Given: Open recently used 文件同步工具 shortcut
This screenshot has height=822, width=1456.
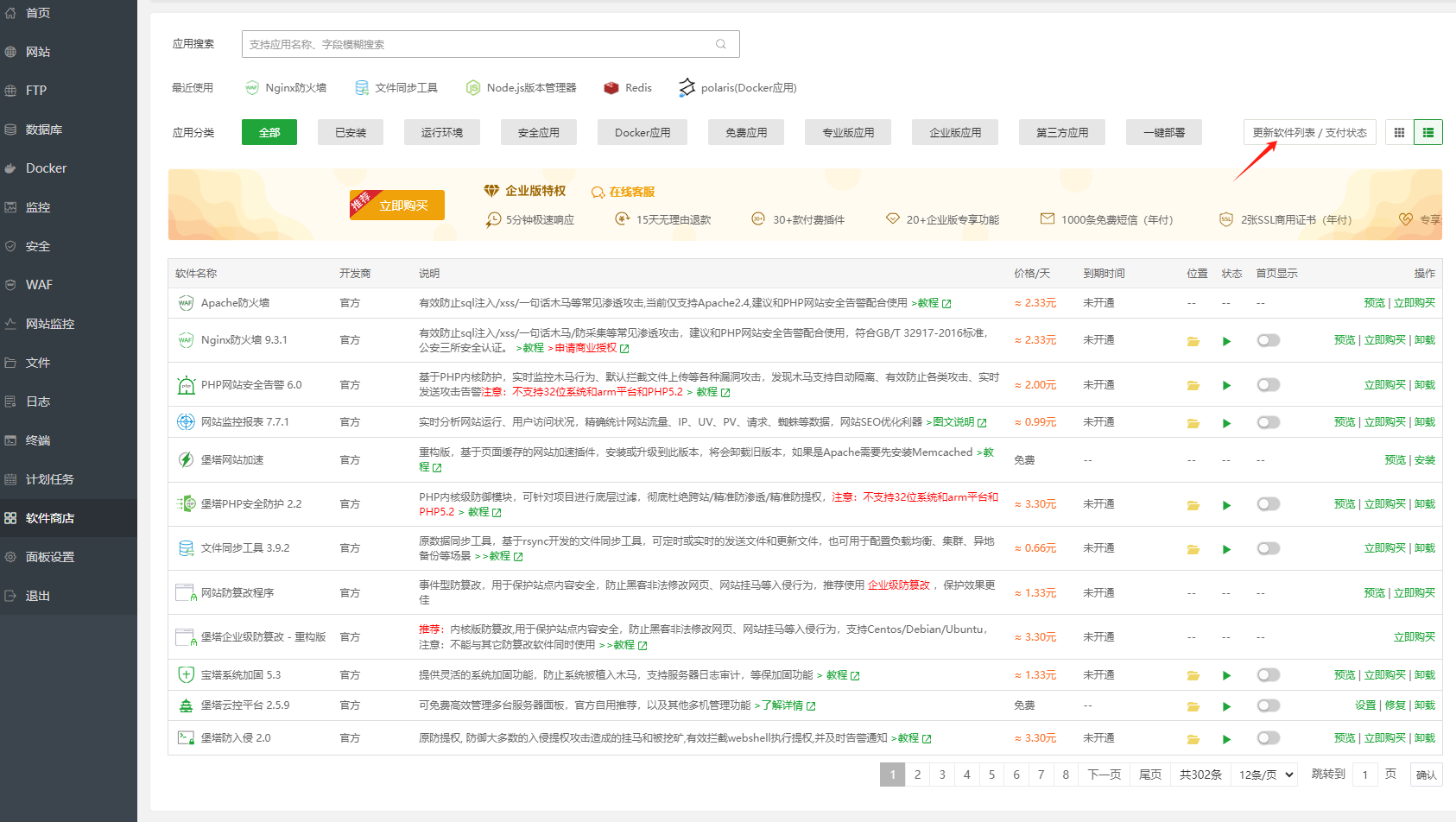Looking at the screenshot, I should pyautogui.click(x=396, y=88).
